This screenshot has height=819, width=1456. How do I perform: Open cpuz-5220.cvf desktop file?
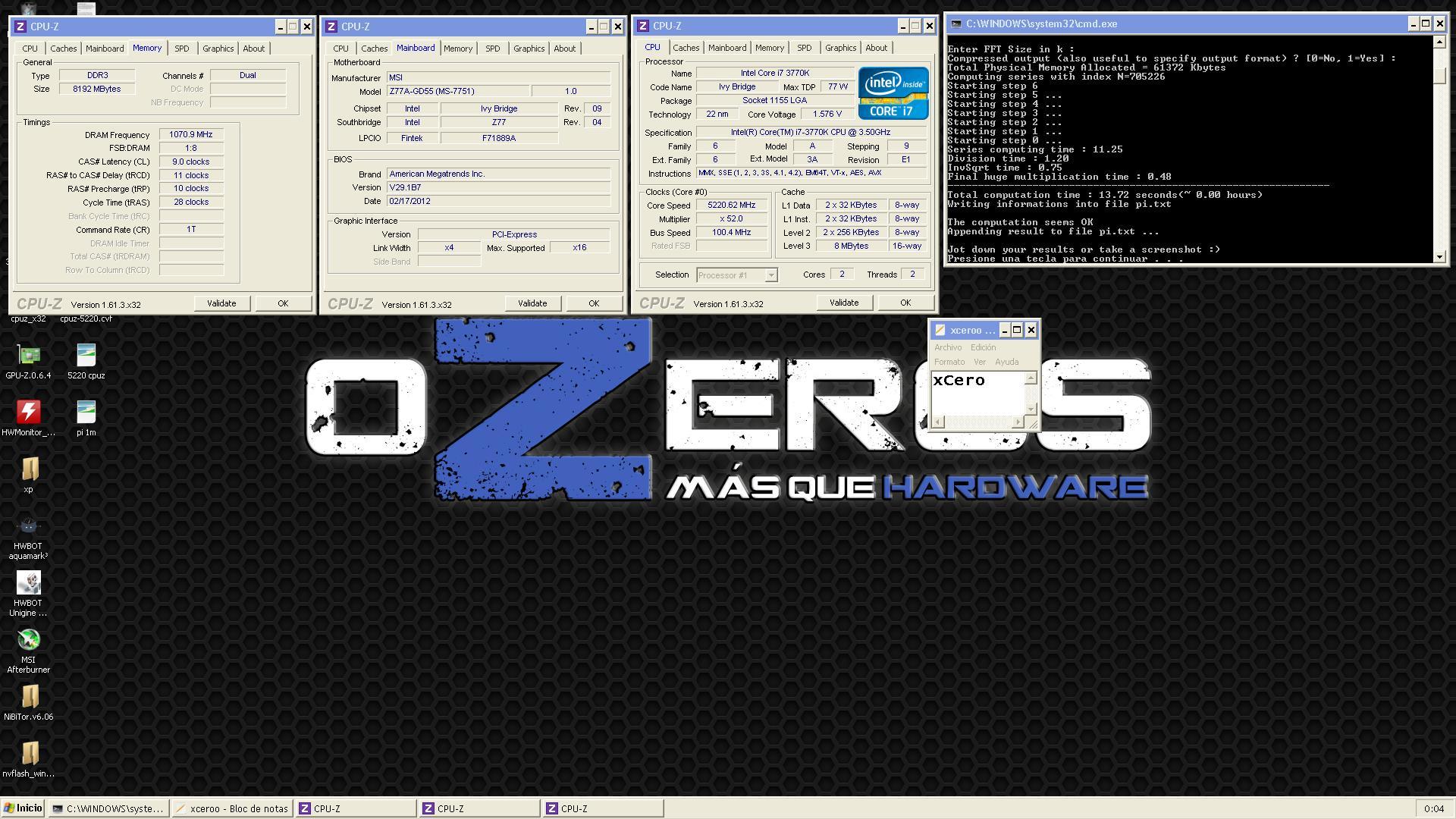point(86,318)
